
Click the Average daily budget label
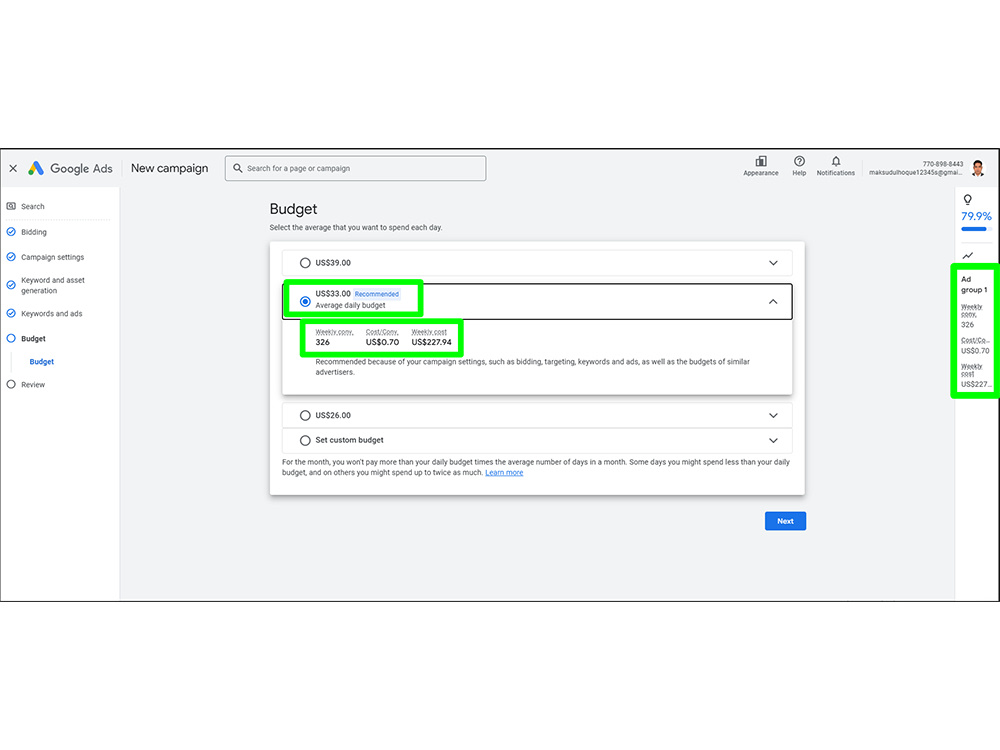pos(350,305)
